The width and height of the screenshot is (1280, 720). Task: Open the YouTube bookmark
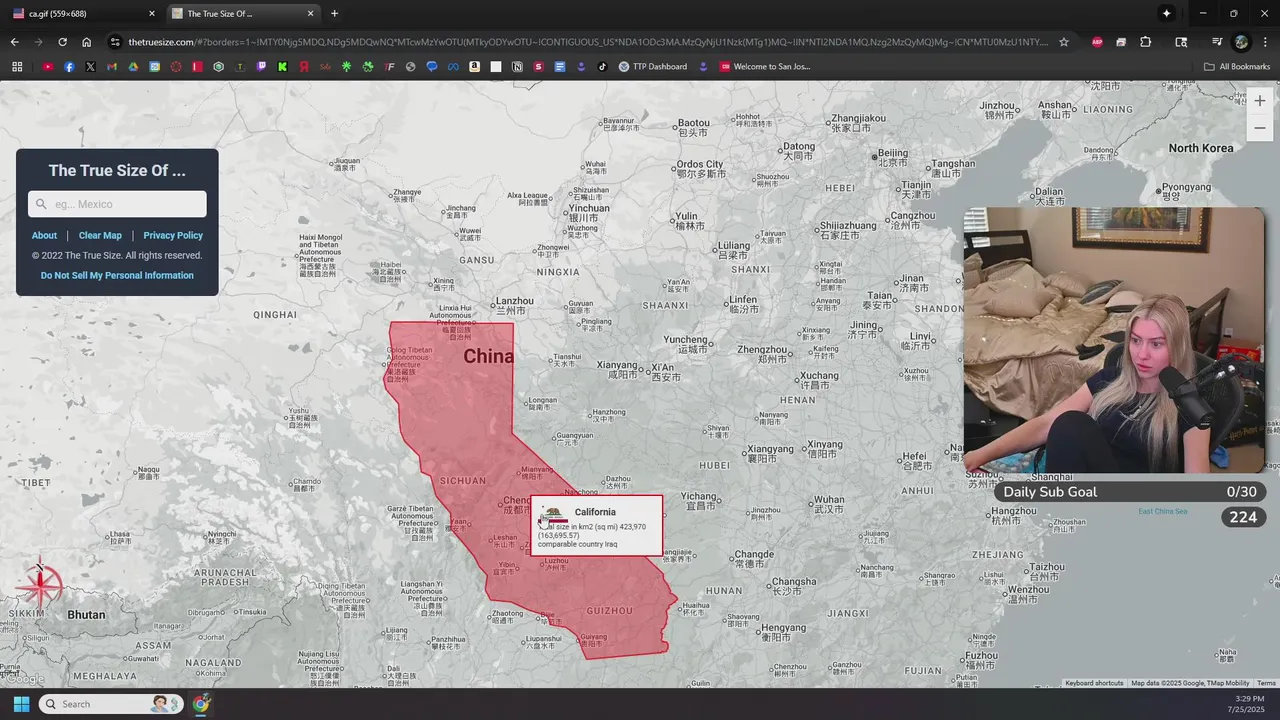click(x=47, y=67)
